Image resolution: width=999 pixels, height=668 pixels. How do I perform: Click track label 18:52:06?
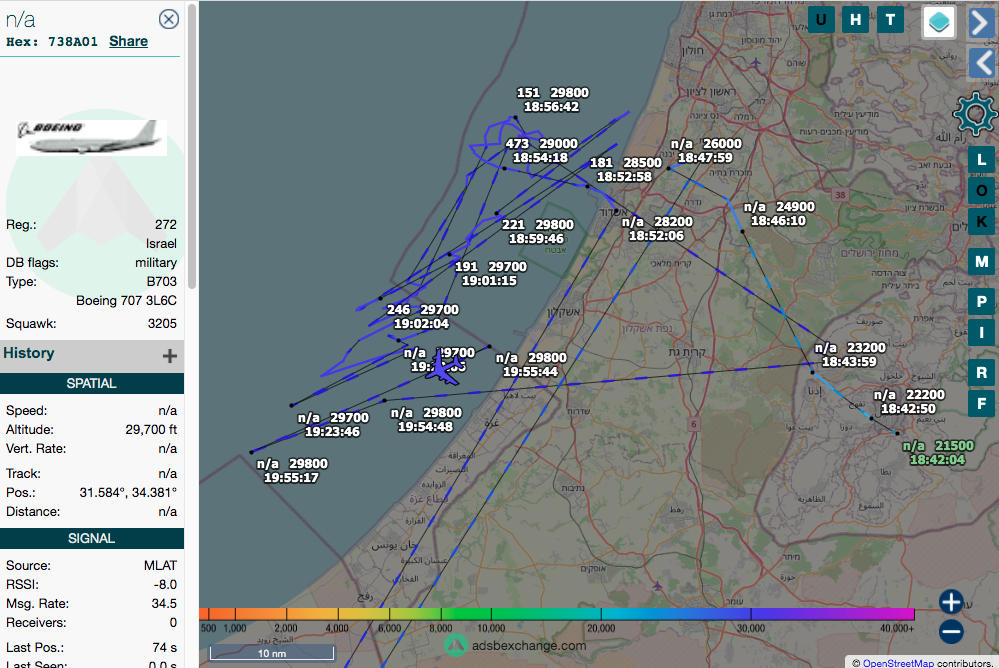click(656, 236)
